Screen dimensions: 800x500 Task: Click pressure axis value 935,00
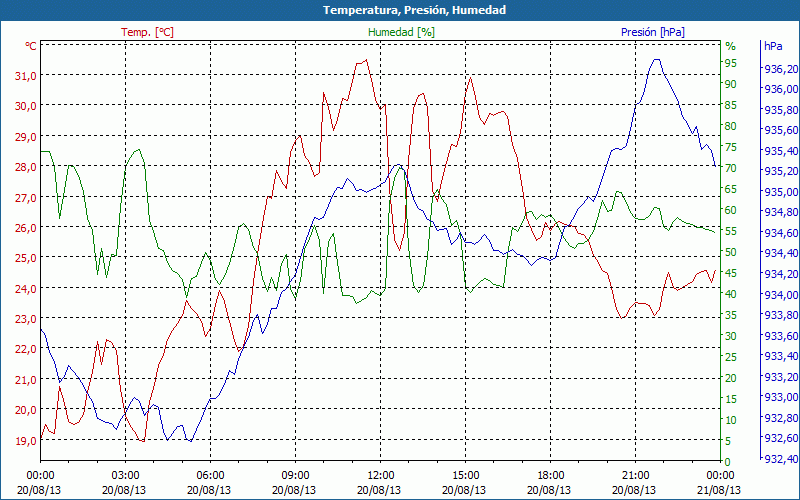click(x=781, y=192)
